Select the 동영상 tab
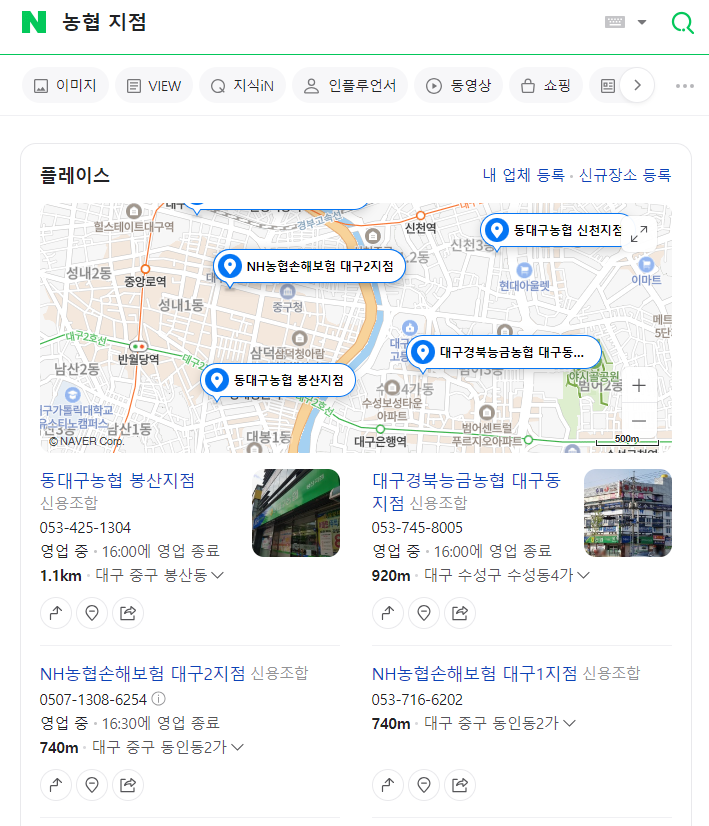 pos(458,85)
